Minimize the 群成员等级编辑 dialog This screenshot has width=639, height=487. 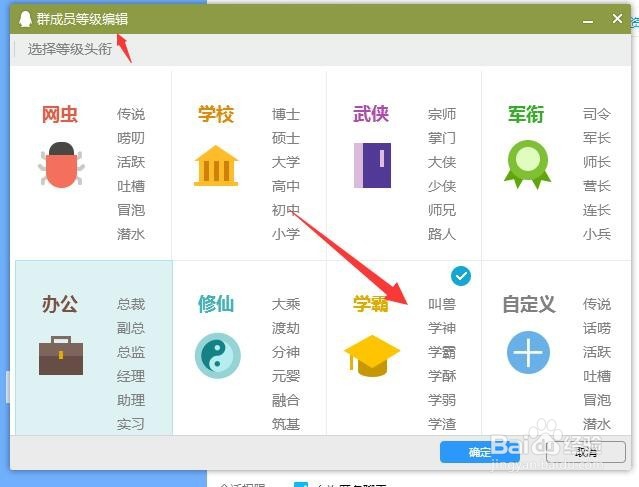point(588,19)
